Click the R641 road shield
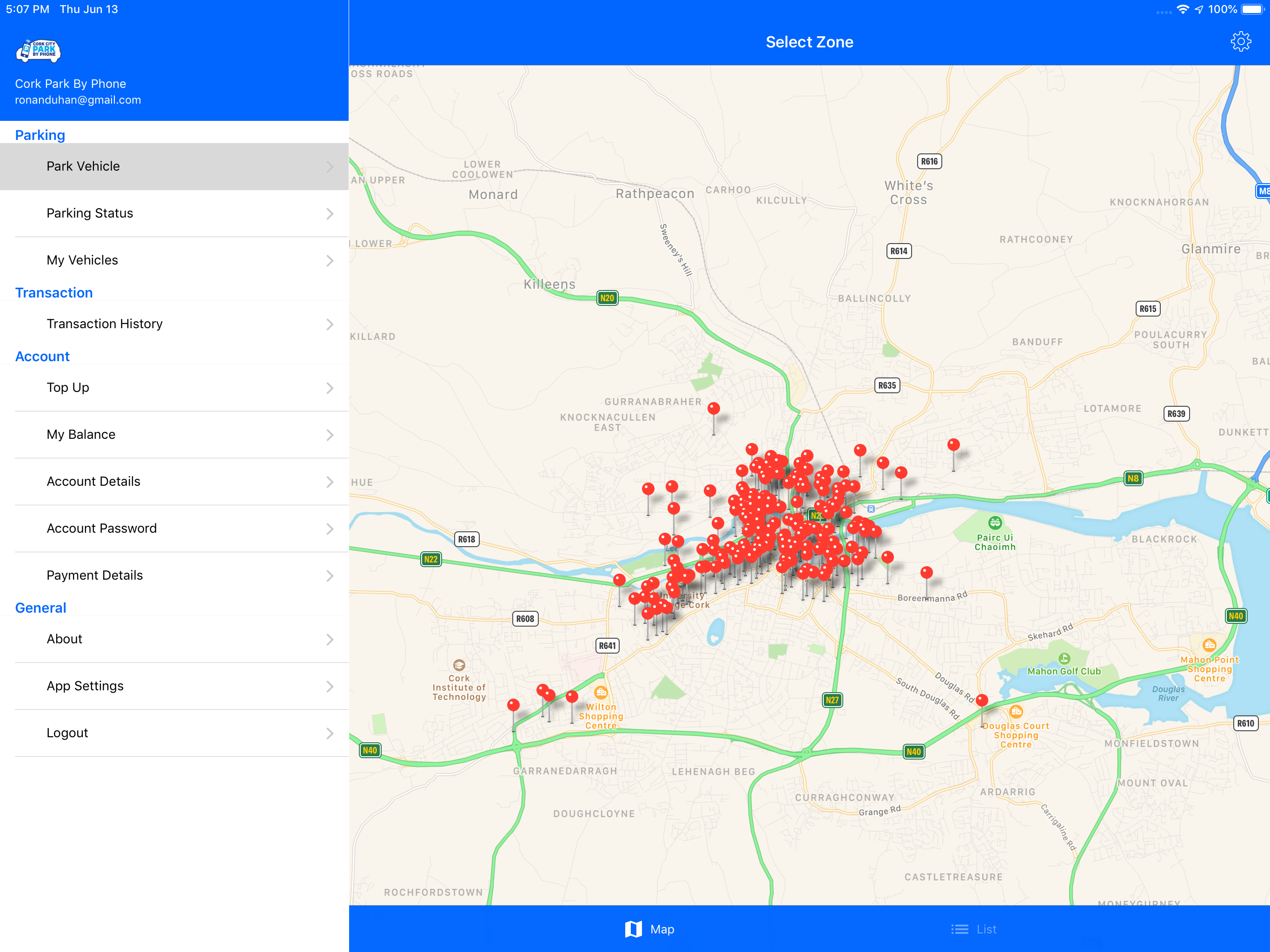1270x952 pixels. point(607,645)
